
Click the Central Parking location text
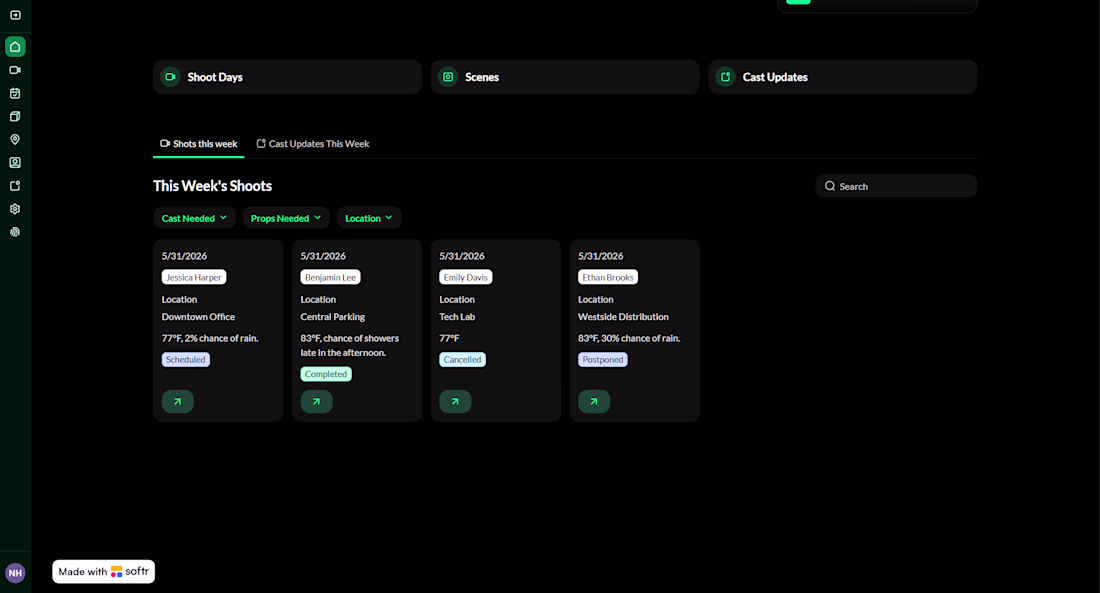tap(333, 317)
